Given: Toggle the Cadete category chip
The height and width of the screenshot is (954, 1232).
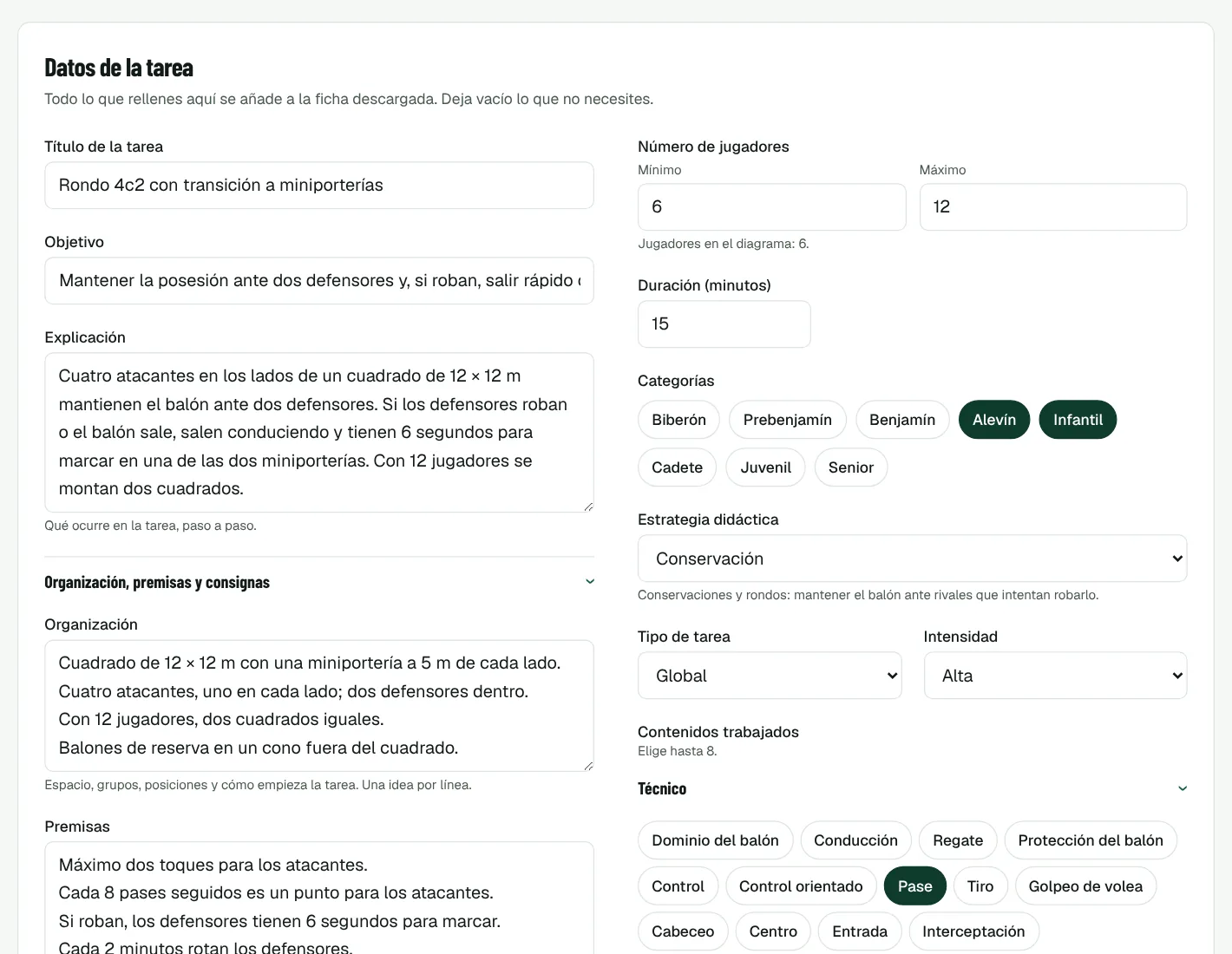Looking at the screenshot, I should (x=678, y=467).
